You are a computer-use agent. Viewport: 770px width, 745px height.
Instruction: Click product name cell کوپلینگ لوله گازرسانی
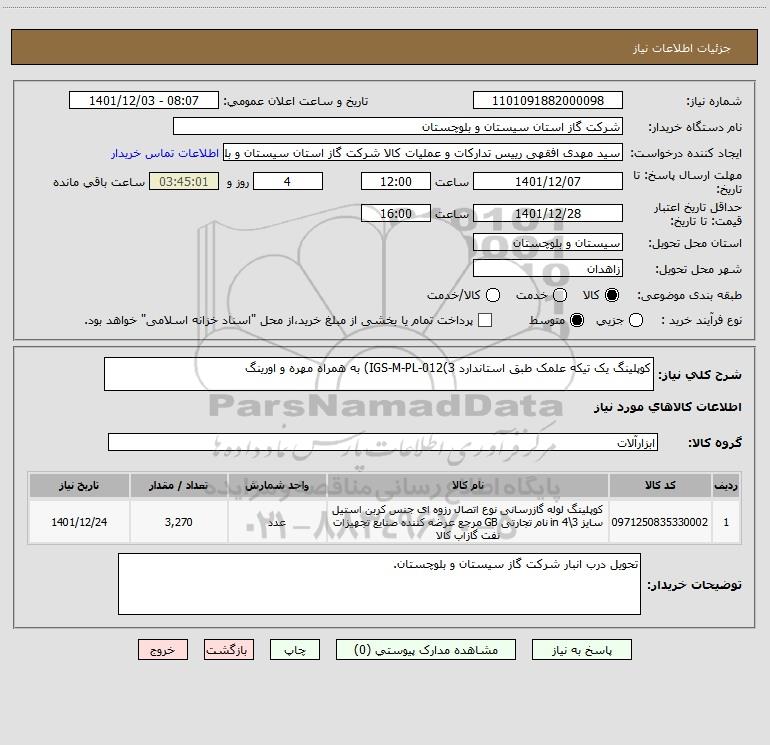tap(468, 522)
